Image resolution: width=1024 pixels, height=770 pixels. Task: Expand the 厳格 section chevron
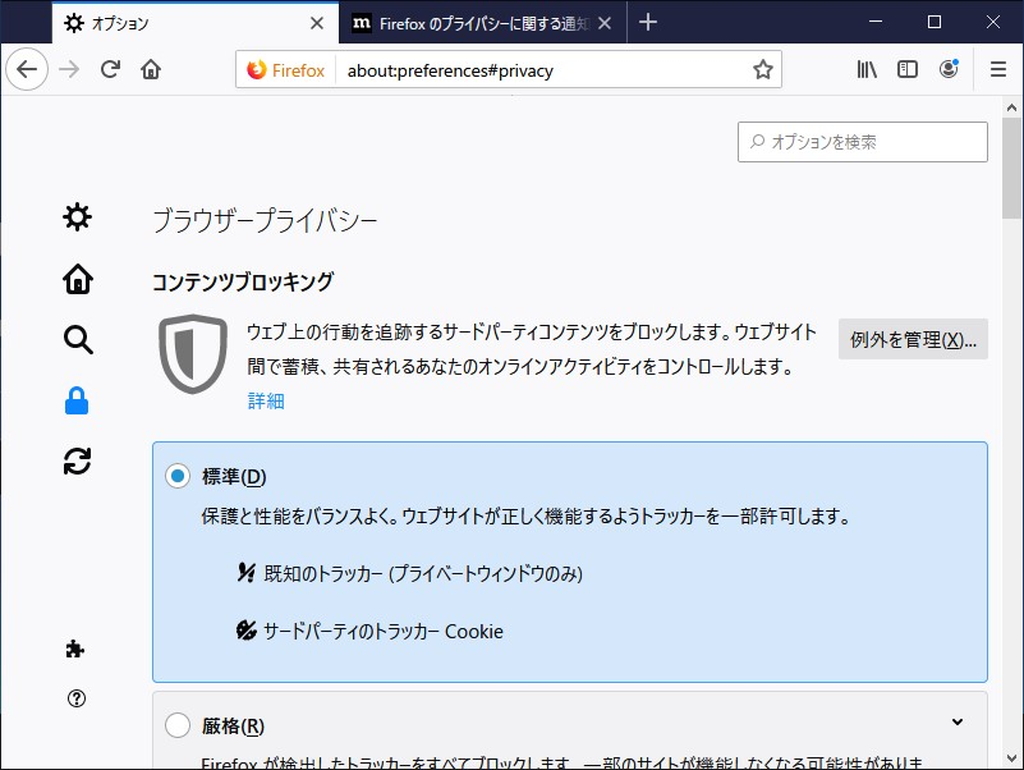tap(957, 721)
